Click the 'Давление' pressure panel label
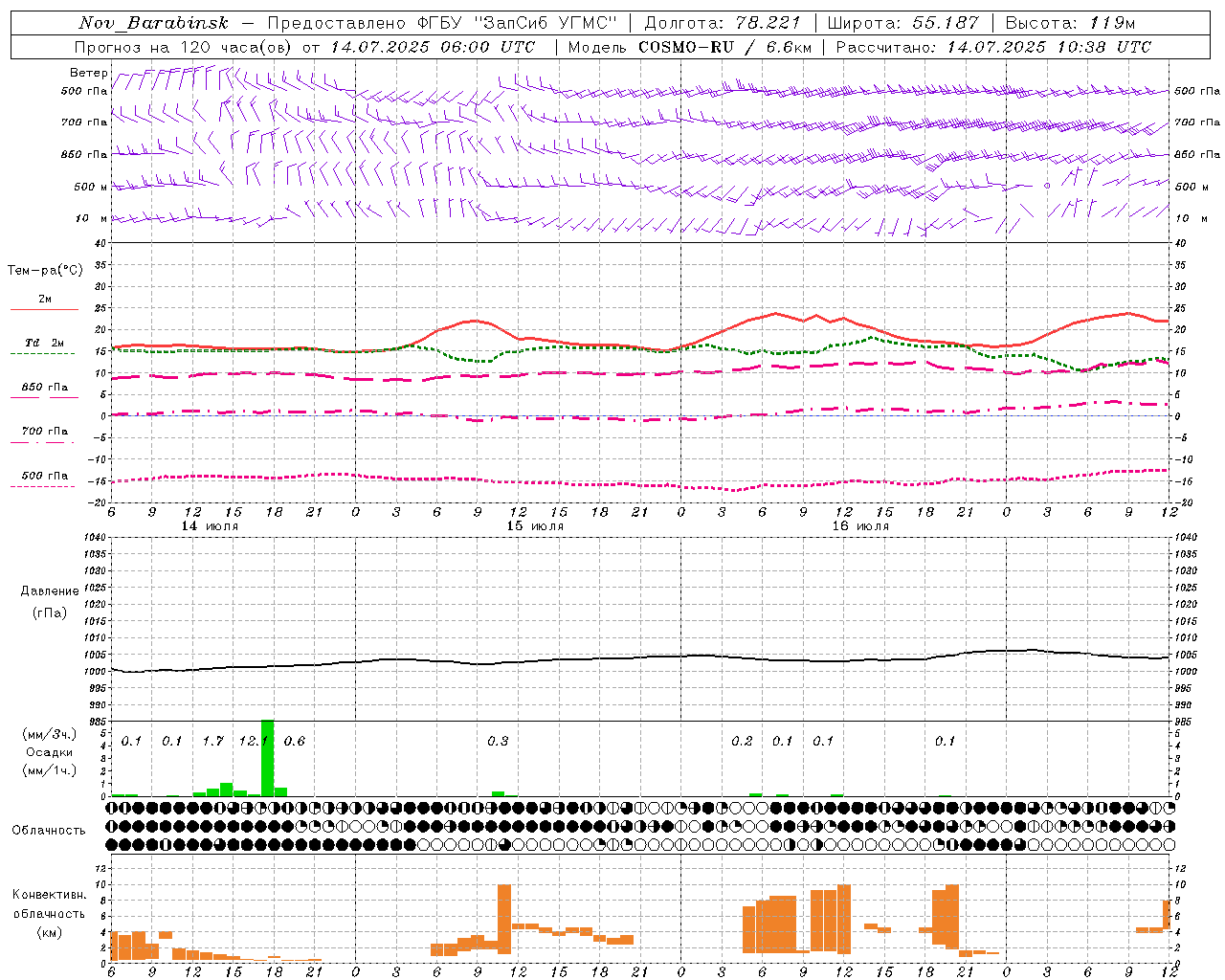1225x980 pixels. tap(50, 591)
